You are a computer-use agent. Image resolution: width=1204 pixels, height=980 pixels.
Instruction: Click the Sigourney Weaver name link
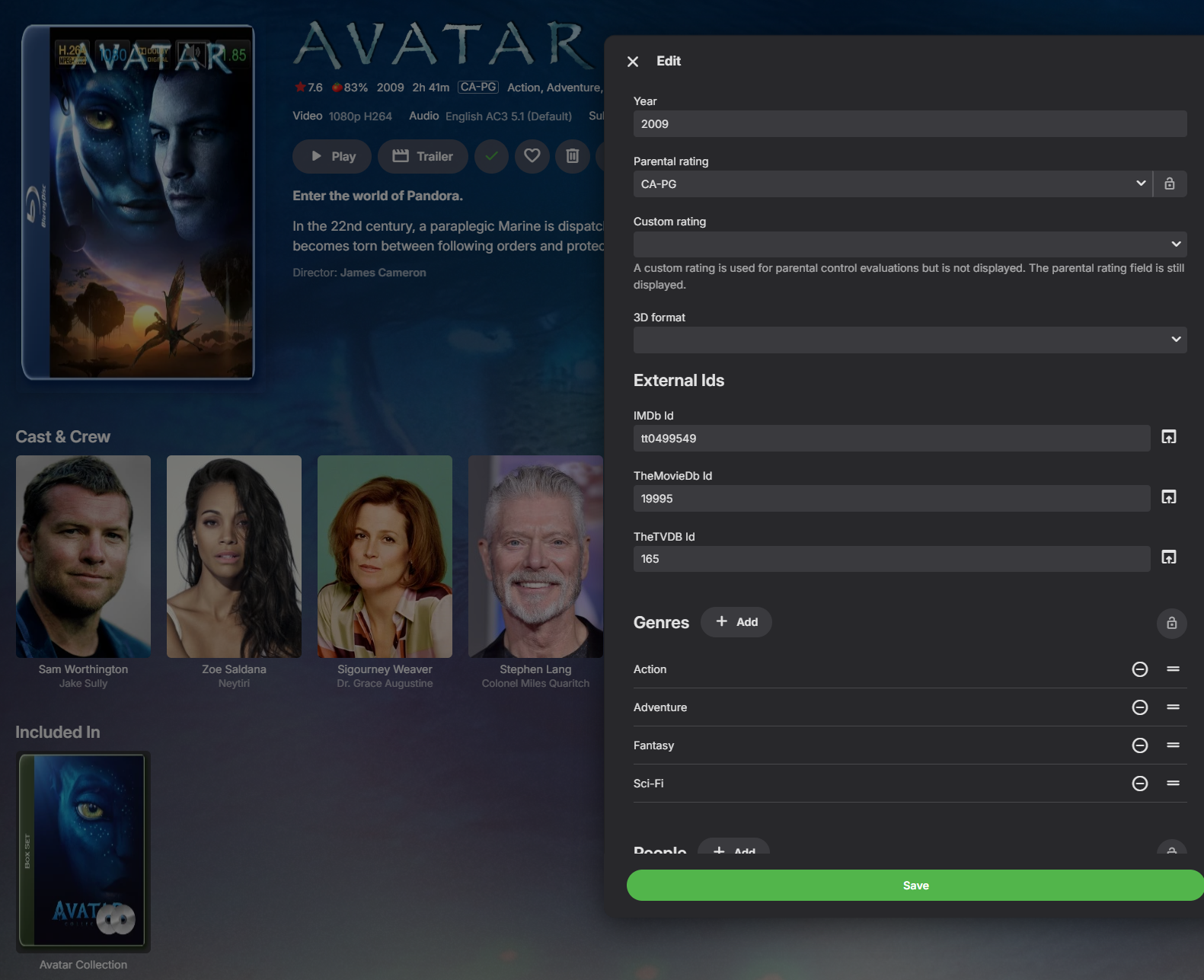point(385,669)
